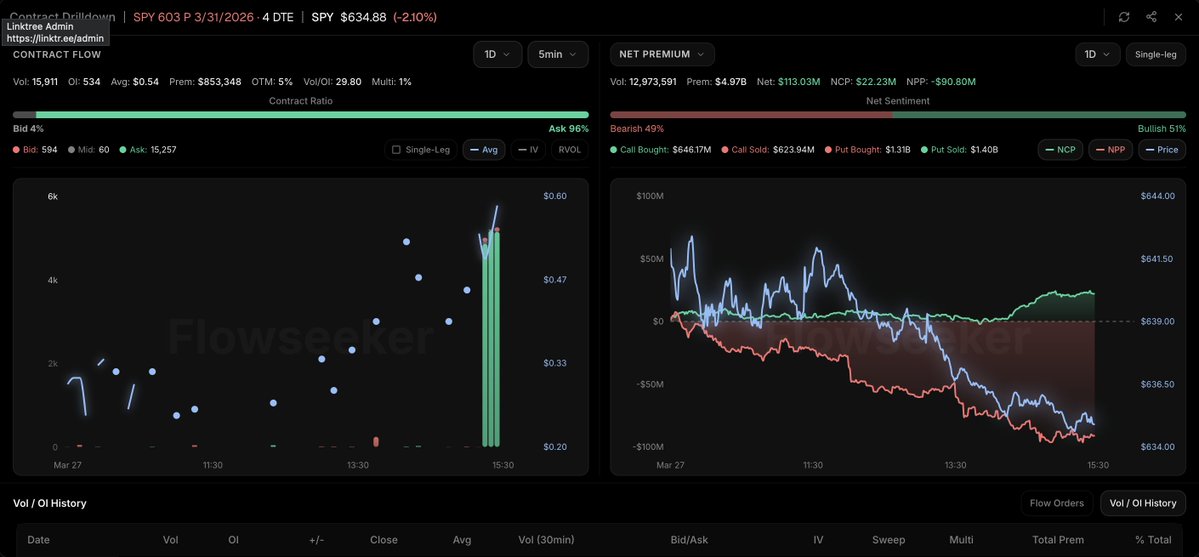
Task: Toggle the Price line series
Action: [1162, 150]
